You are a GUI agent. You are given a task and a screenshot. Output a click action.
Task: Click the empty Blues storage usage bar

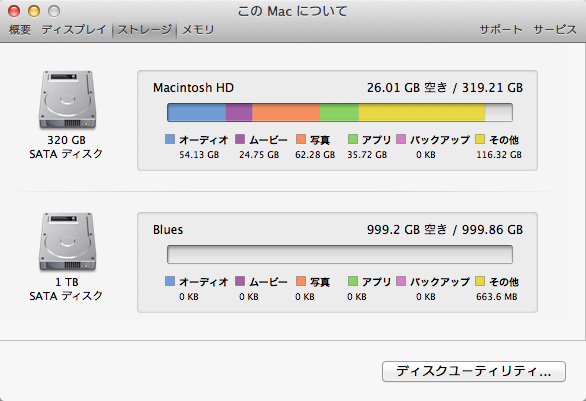340,255
